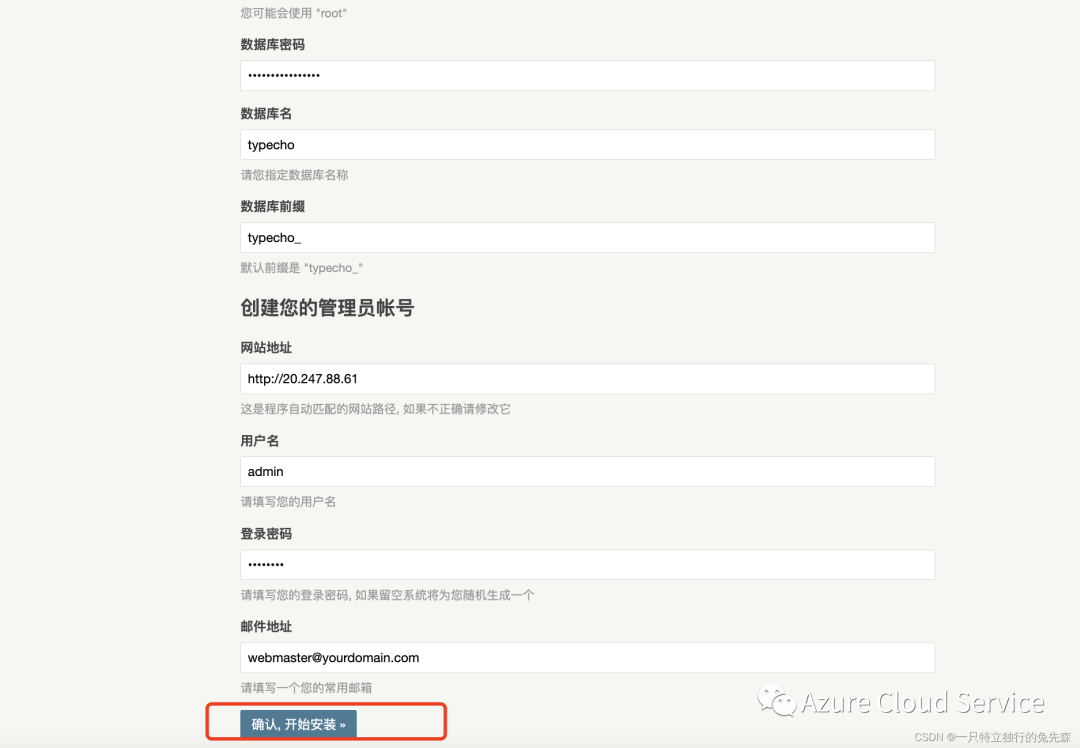Edit the 邮件地址 field with webmaster@yourdomain.com
1080x748 pixels.
pyautogui.click(x=588, y=658)
